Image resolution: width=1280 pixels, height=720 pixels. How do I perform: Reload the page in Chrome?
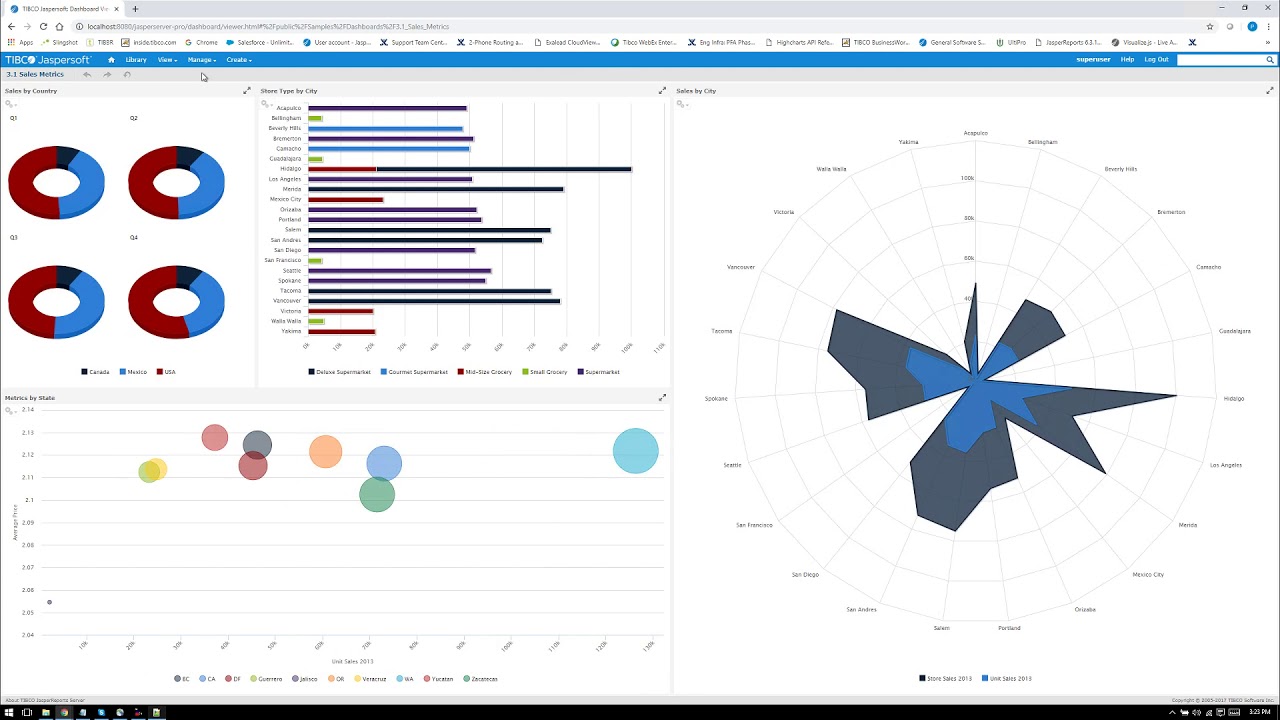[x=43, y=26]
